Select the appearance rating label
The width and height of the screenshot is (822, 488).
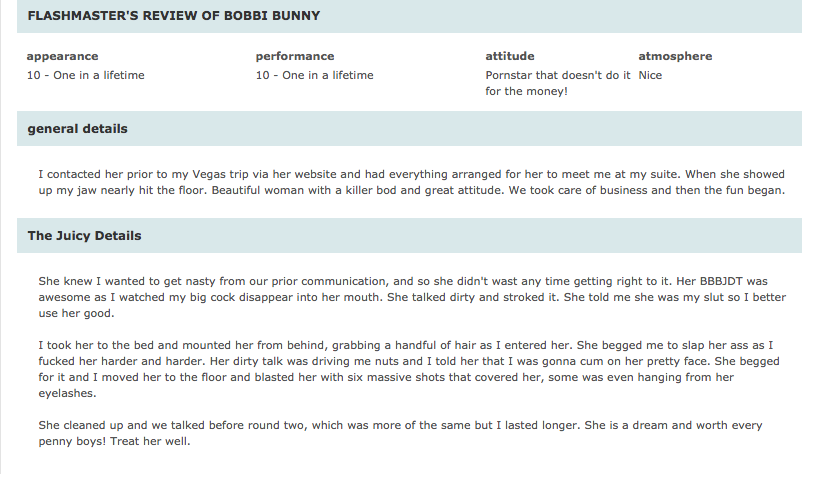pyautogui.click(x=62, y=56)
